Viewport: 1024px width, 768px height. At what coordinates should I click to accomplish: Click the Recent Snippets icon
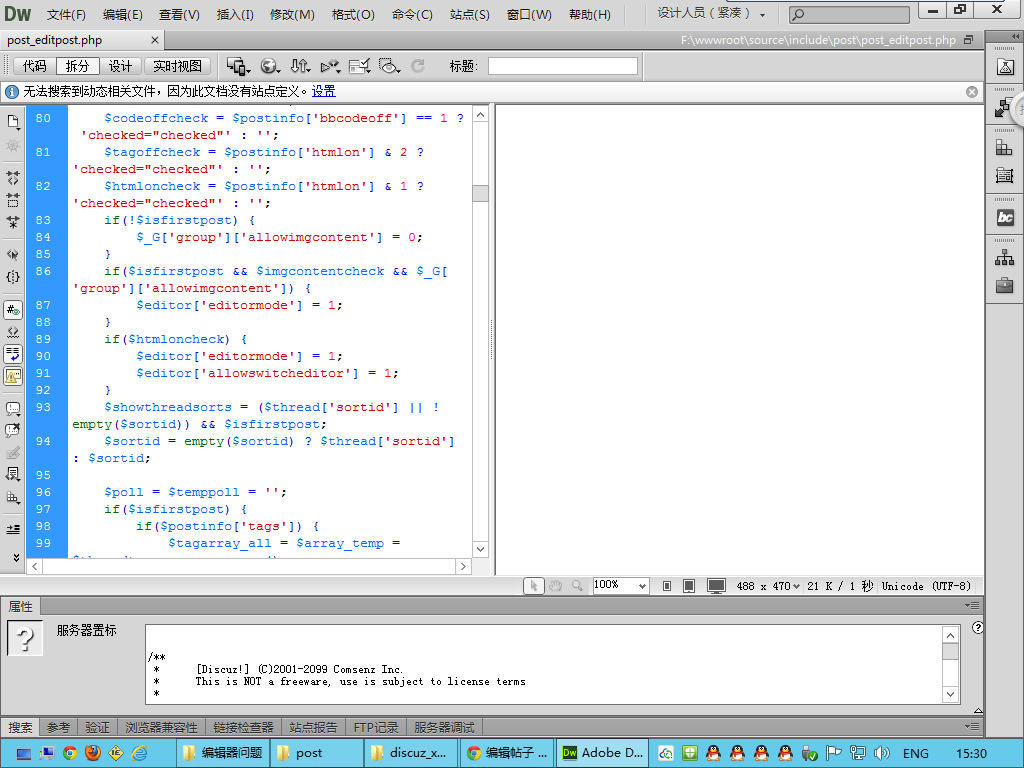coord(13,475)
